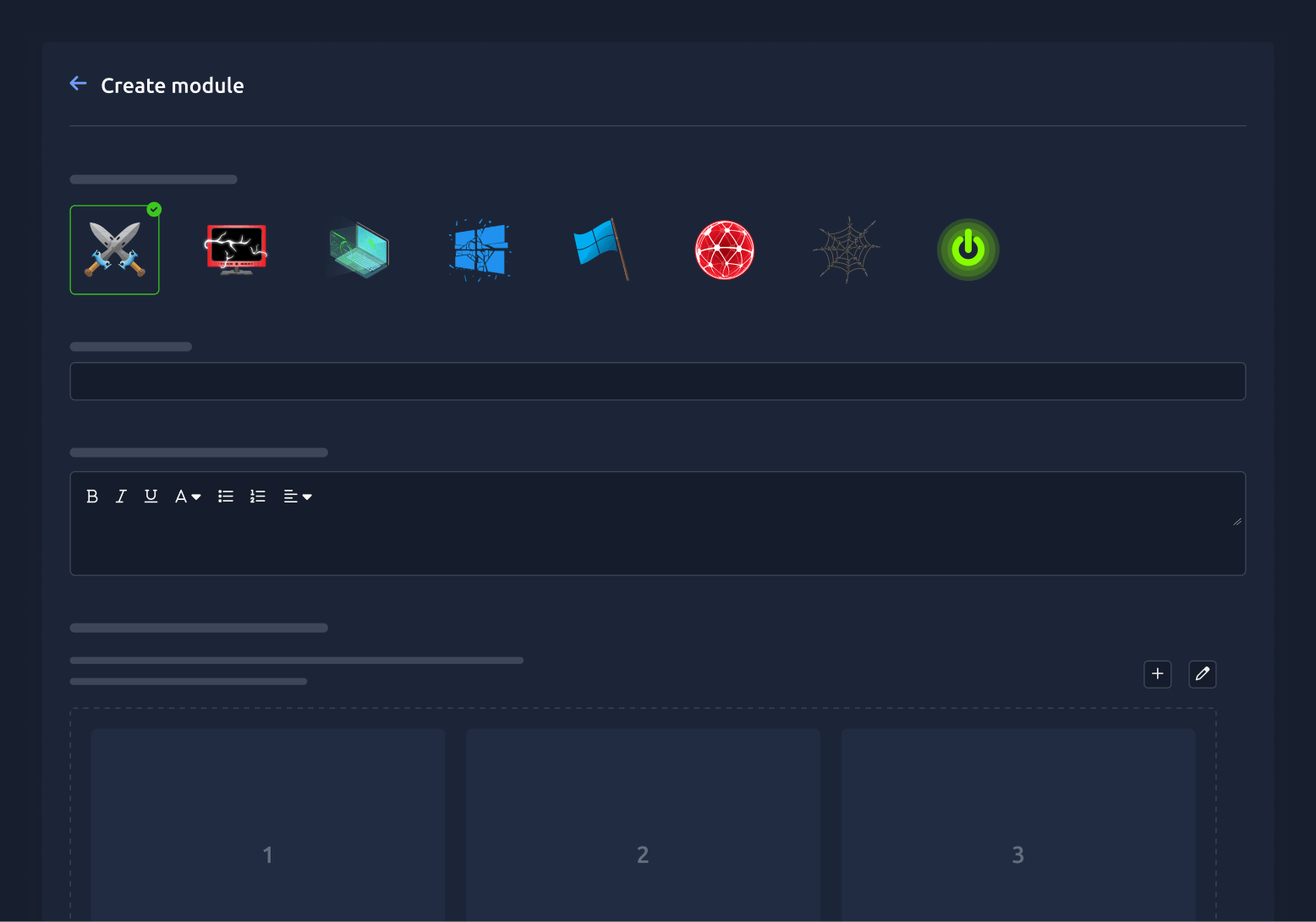Select the crossed swords module icon
The width and height of the screenshot is (1316, 922).
(114, 250)
